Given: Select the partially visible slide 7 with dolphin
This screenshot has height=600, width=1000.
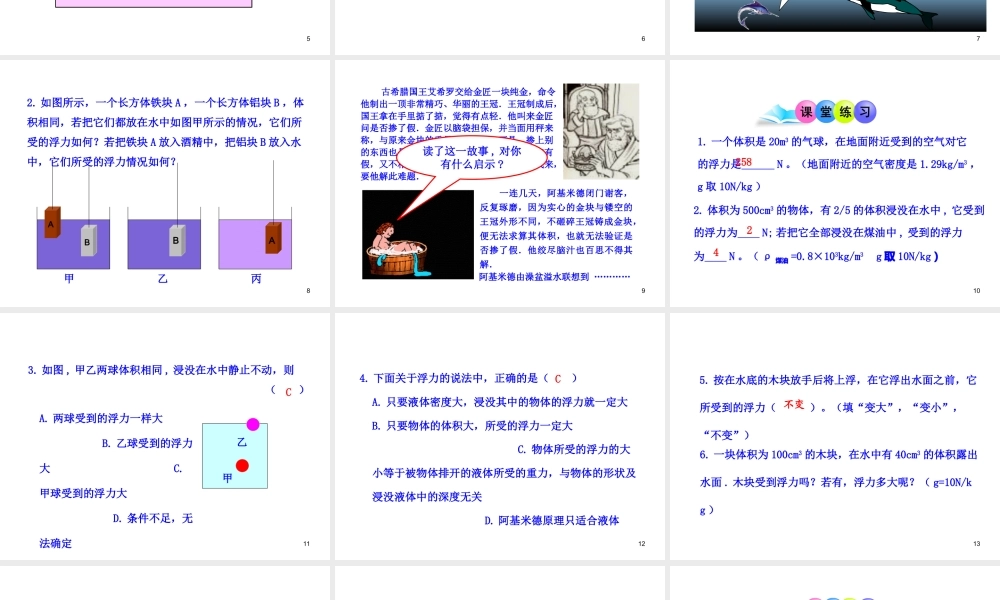Looking at the screenshot, I should [835, 27].
